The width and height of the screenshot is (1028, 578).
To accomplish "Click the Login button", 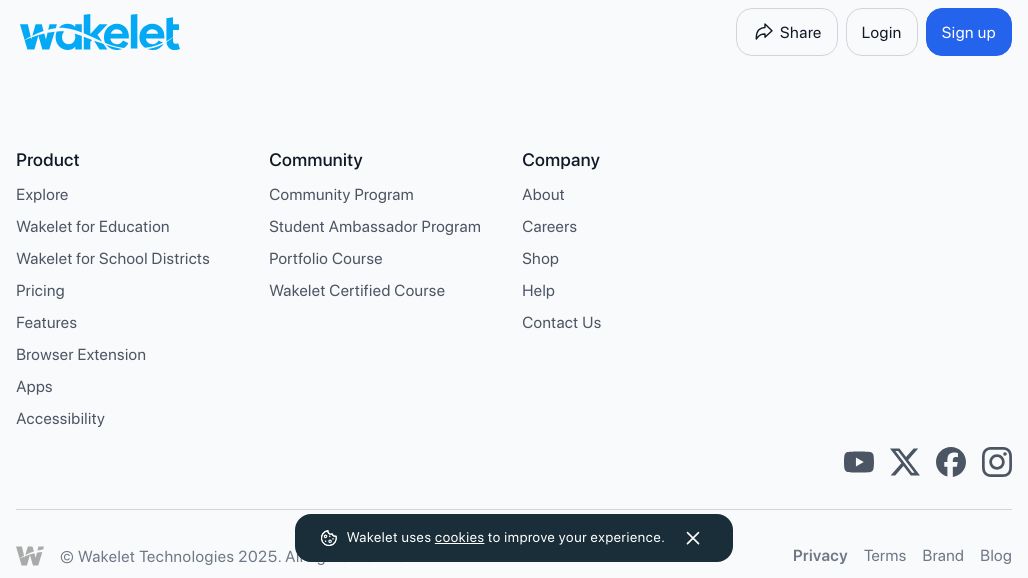I will [881, 32].
